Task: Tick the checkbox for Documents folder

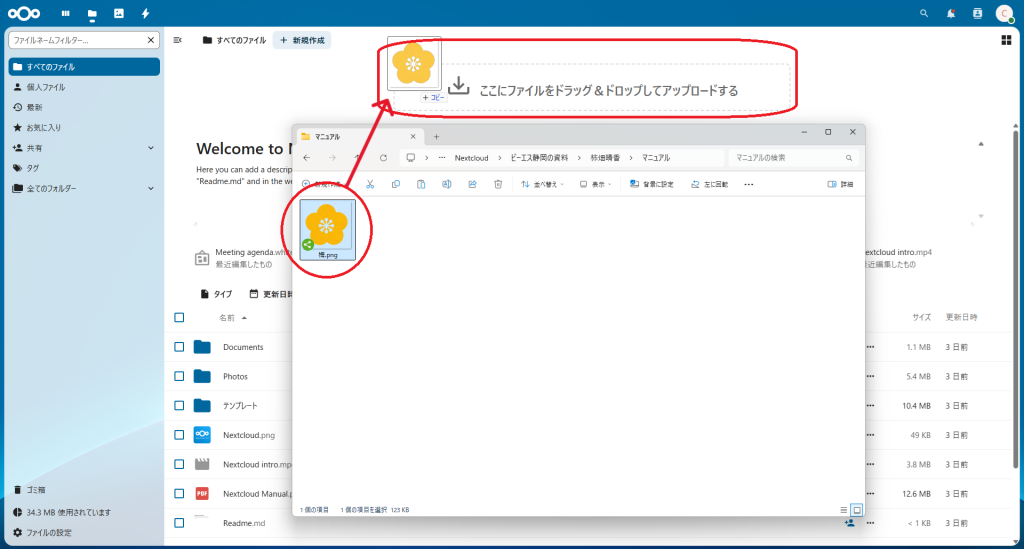Action: (x=179, y=347)
